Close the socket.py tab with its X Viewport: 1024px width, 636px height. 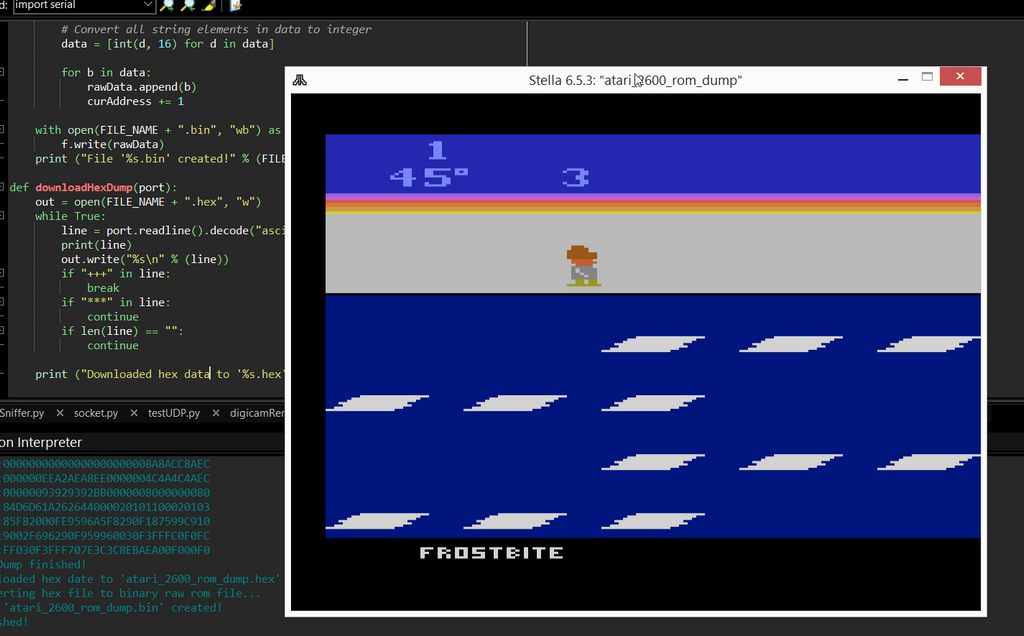134,413
